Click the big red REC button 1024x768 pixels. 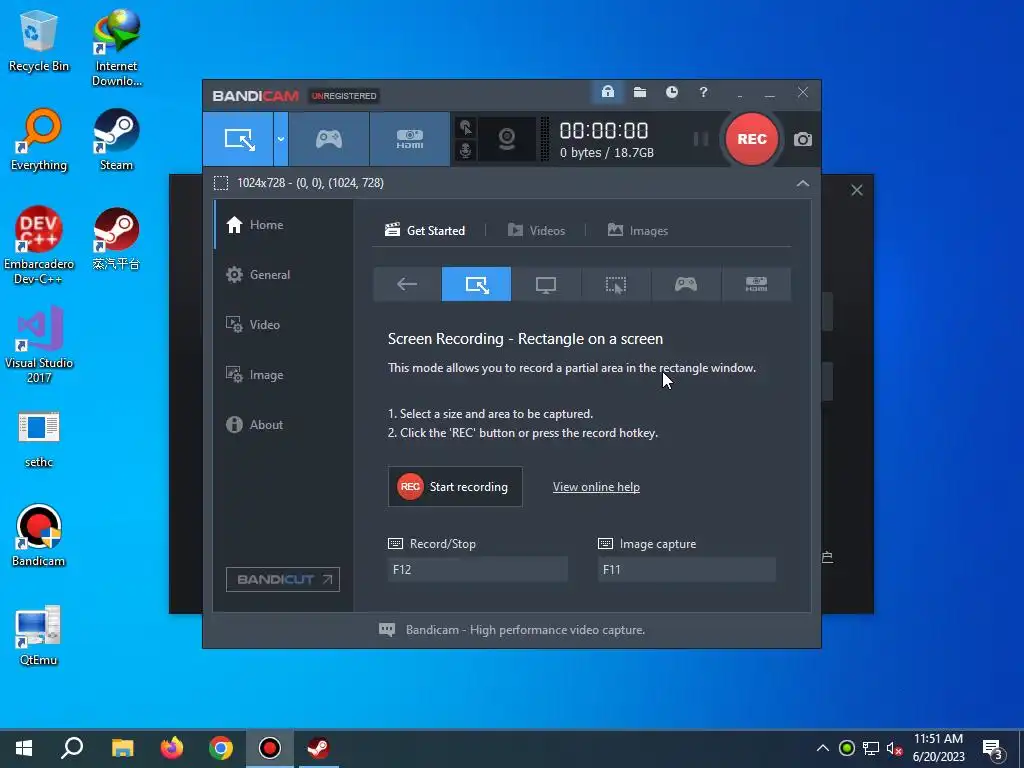752,139
